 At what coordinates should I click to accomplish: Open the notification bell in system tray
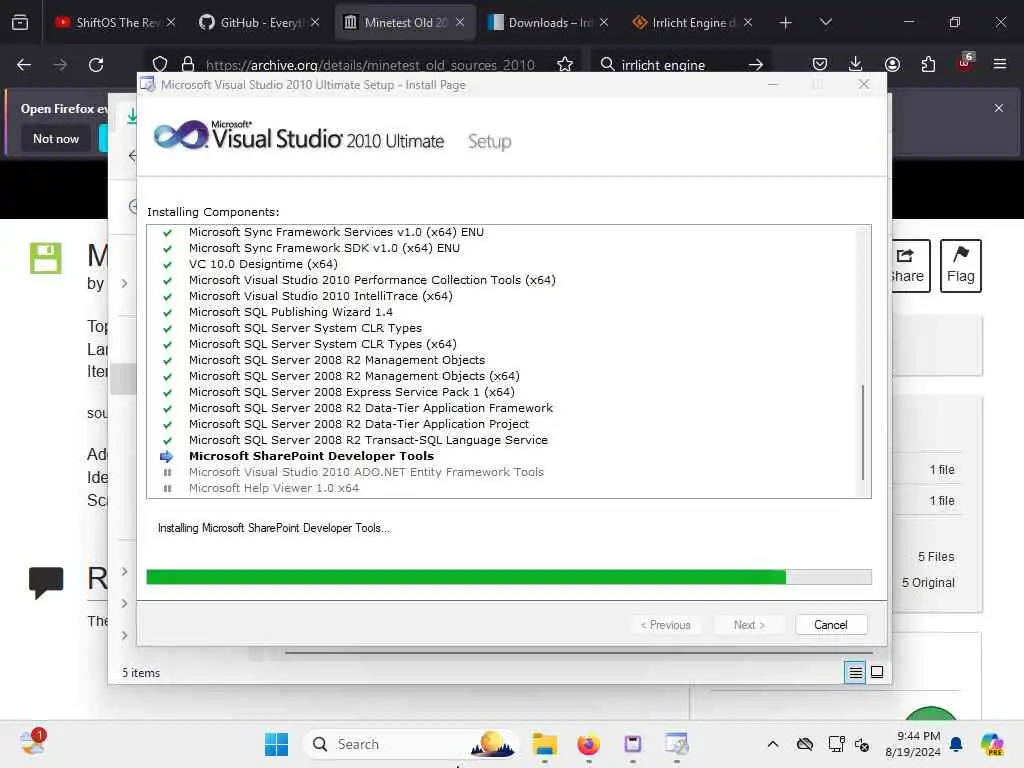pyautogui.click(x=955, y=744)
